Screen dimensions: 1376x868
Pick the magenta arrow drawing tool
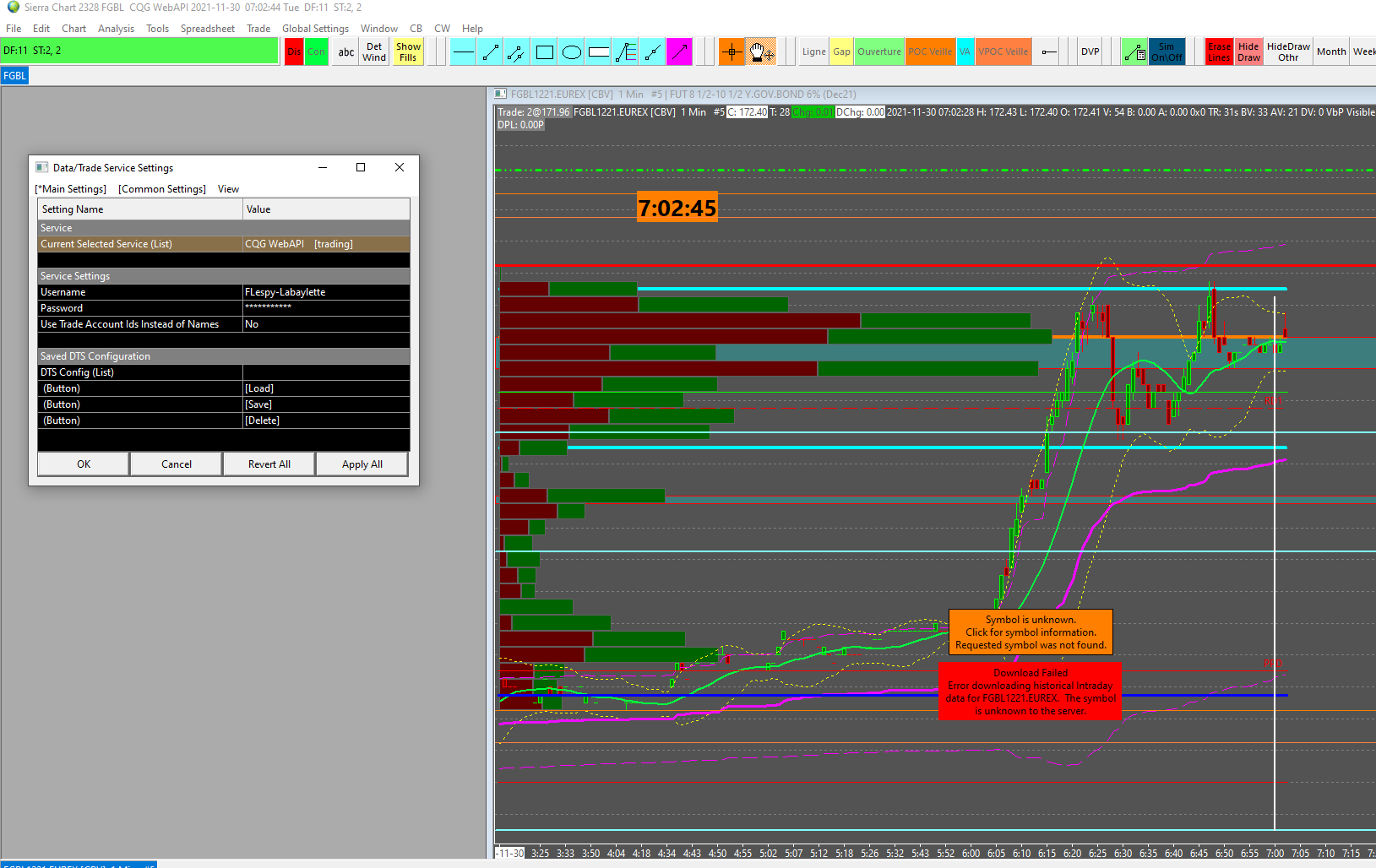click(679, 52)
